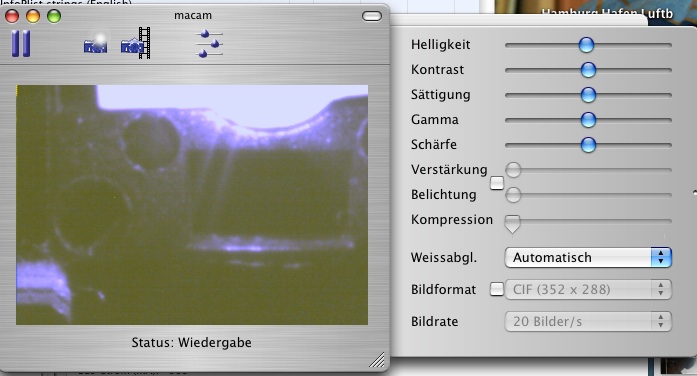Click the Gamma slider knob
This screenshot has height=376, width=697.
point(588,120)
